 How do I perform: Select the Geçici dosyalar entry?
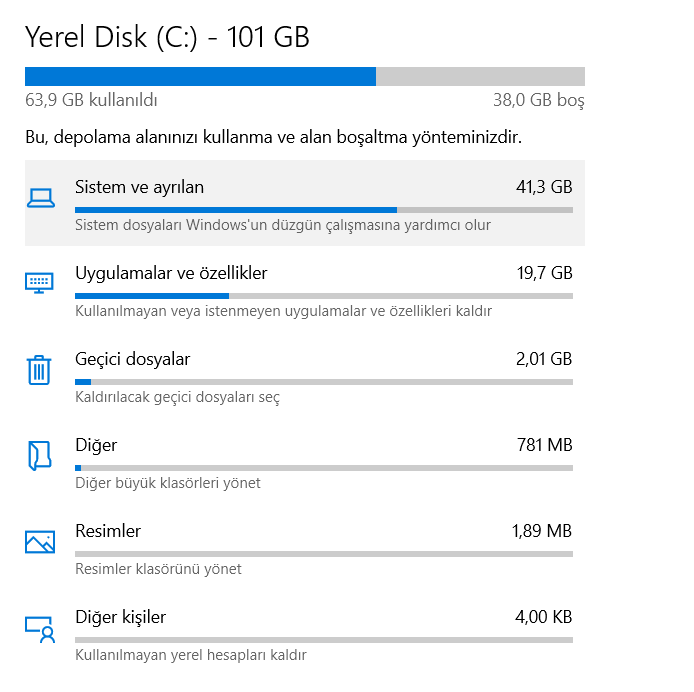pos(132,359)
